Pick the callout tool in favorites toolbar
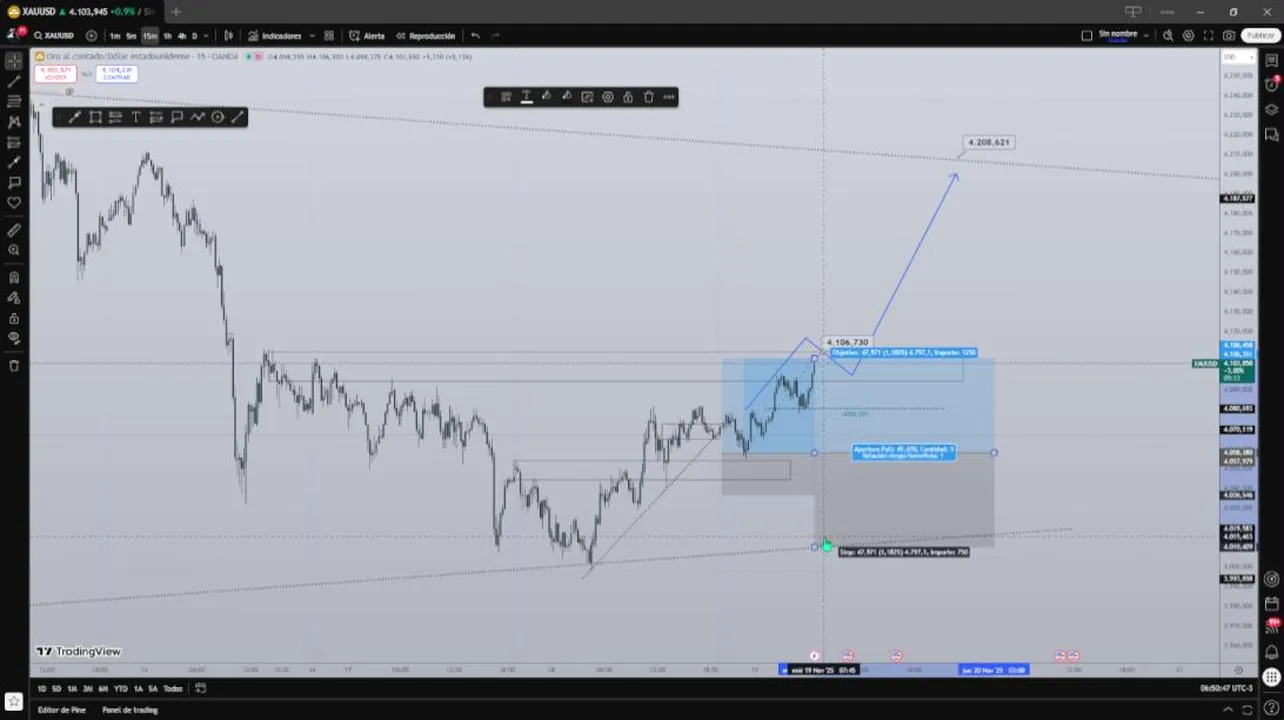1284x720 pixels. [x=177, y=117]
